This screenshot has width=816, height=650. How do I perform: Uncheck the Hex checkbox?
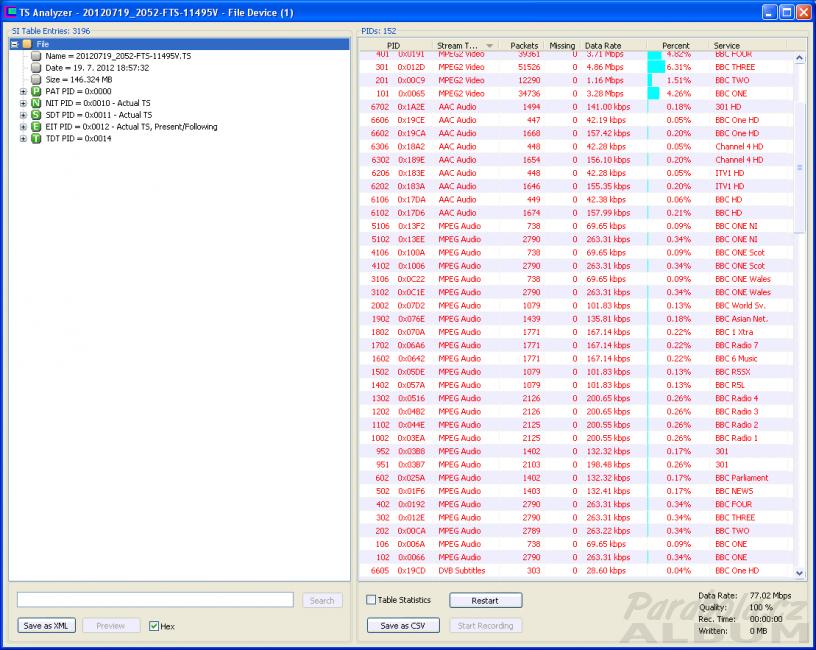(x=154, y=626)
